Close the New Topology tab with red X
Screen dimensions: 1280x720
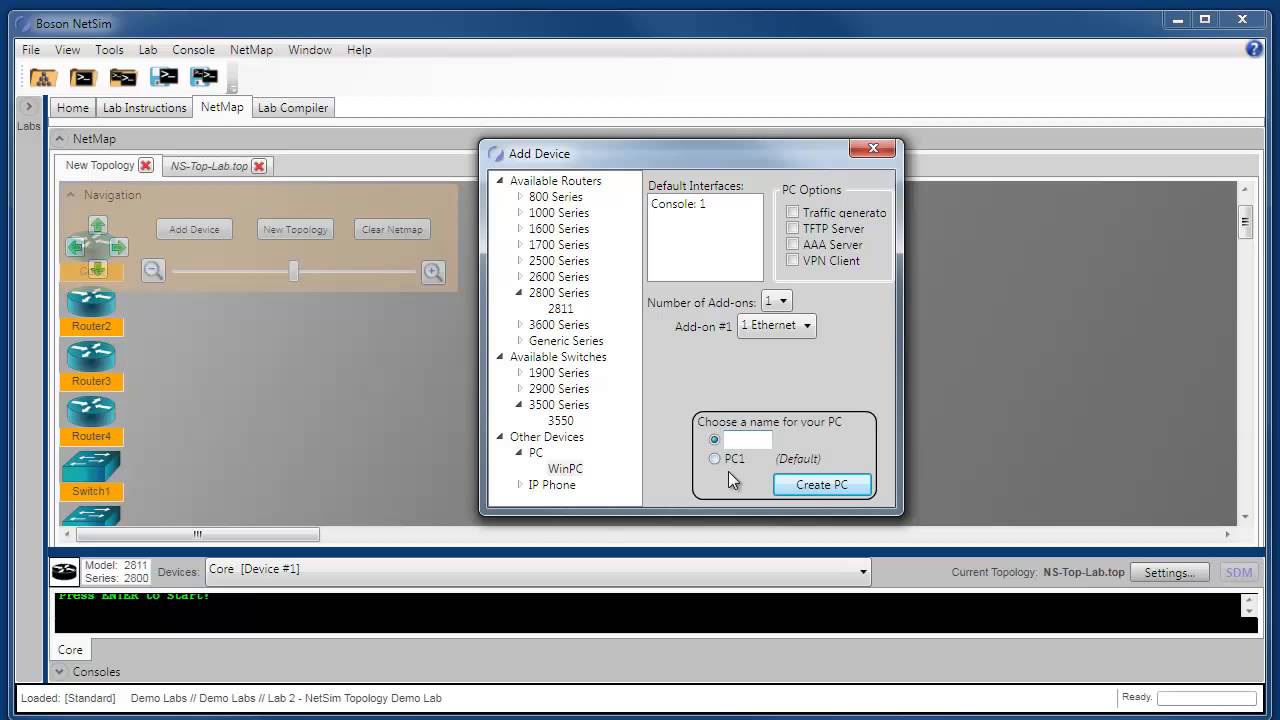point(146,166)
